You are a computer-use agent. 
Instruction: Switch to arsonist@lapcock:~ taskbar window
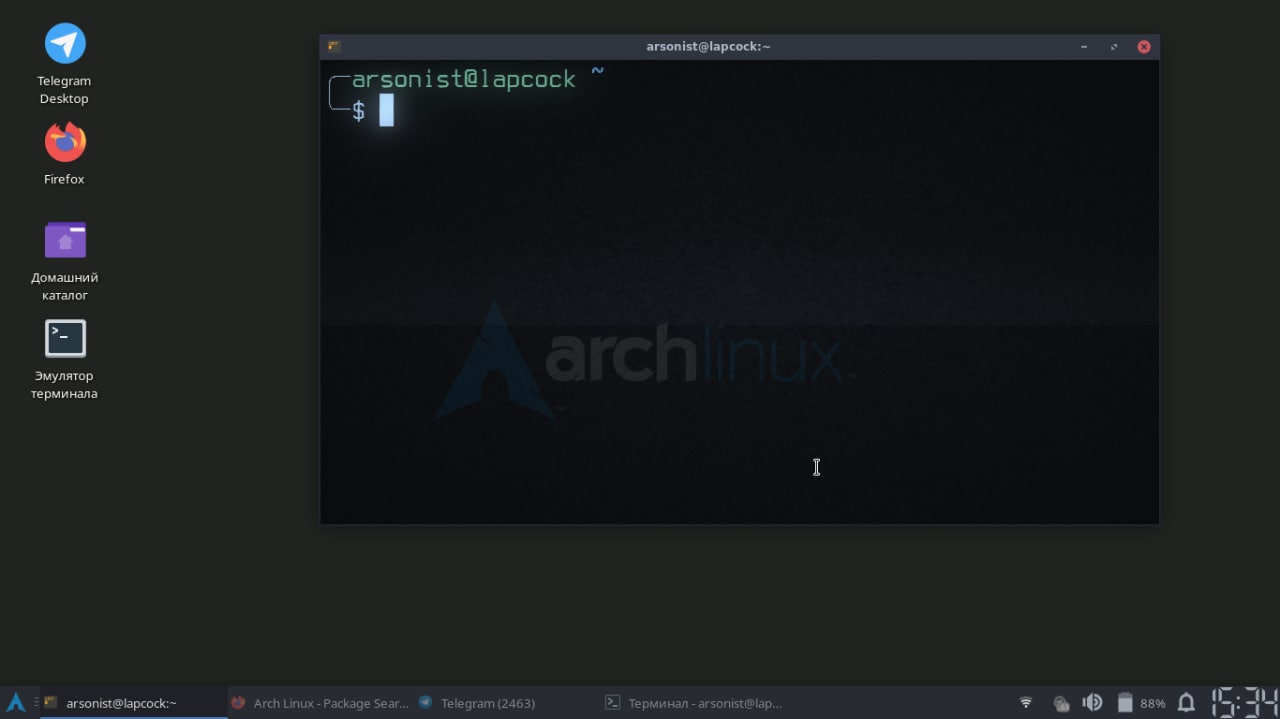(133, 703)
